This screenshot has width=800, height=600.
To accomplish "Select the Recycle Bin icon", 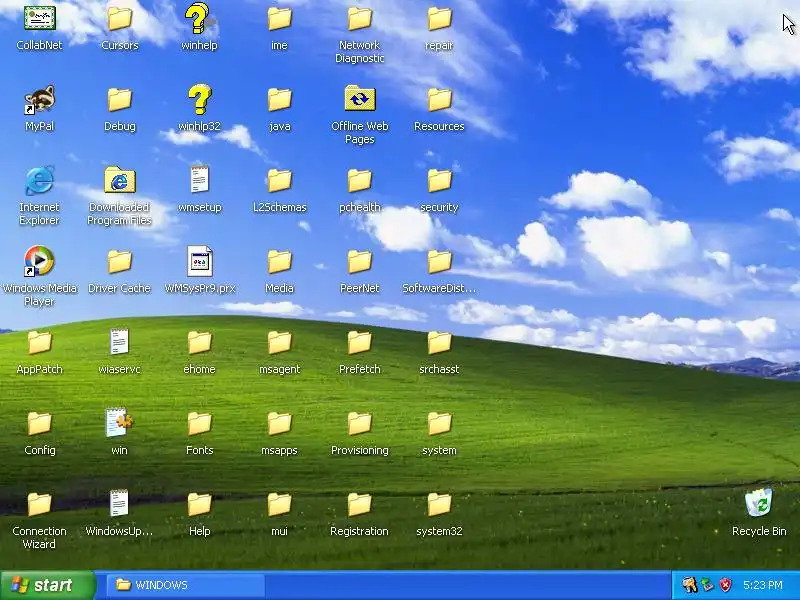I will coord(759,504).
